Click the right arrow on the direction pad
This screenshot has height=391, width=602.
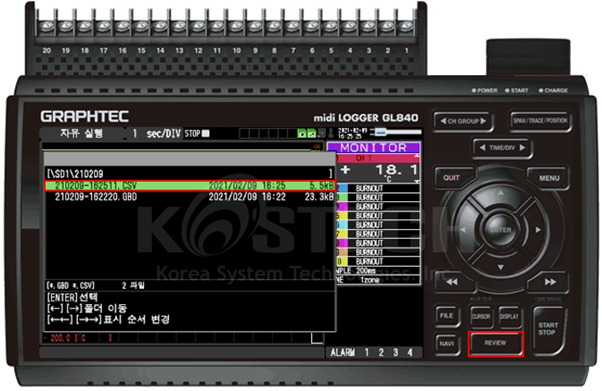click(x=538, y=230)
